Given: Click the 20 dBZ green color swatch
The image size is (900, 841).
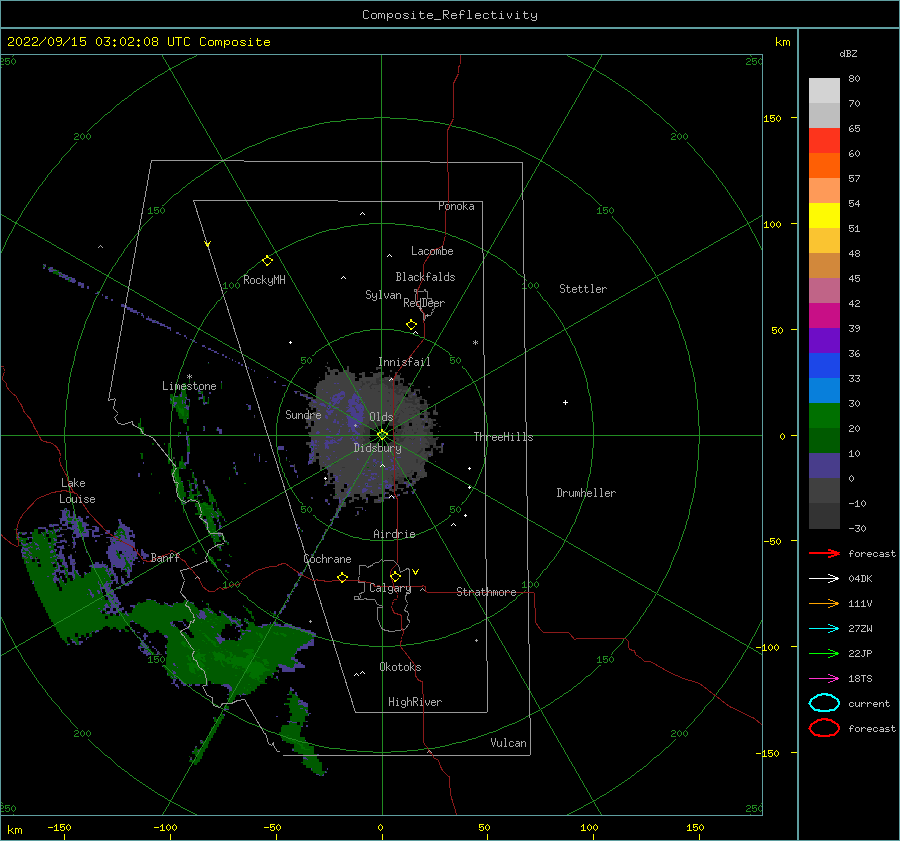Looking at the screenshot, I should click(x=824, y=416).
